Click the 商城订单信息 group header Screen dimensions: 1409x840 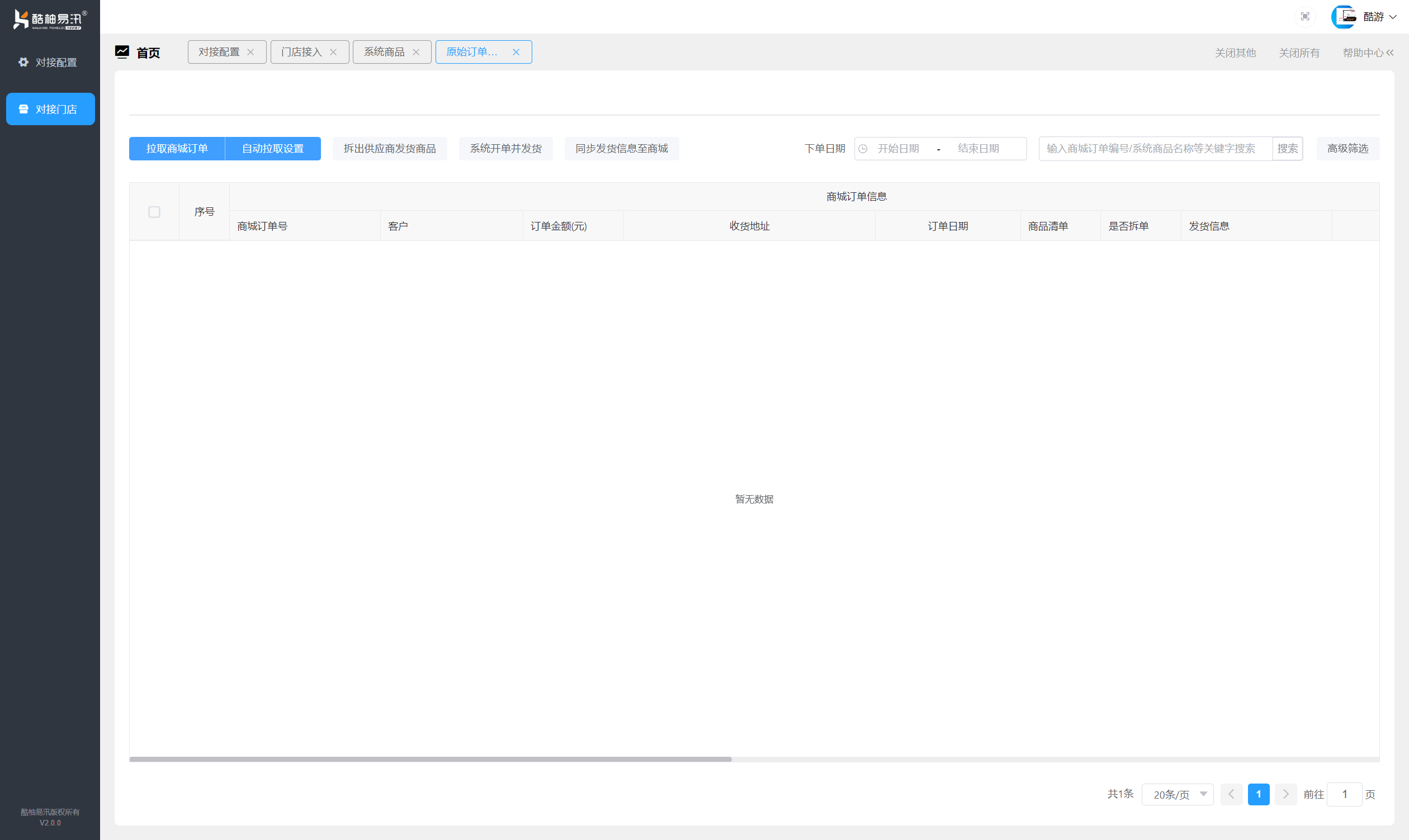pyautogui.click(x=856, y=196)
